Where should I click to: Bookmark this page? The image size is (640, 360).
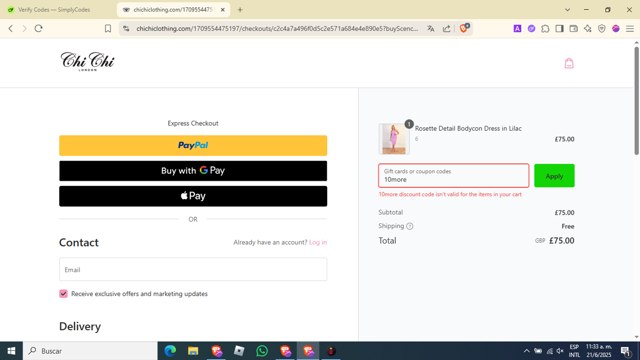[108, 29]
